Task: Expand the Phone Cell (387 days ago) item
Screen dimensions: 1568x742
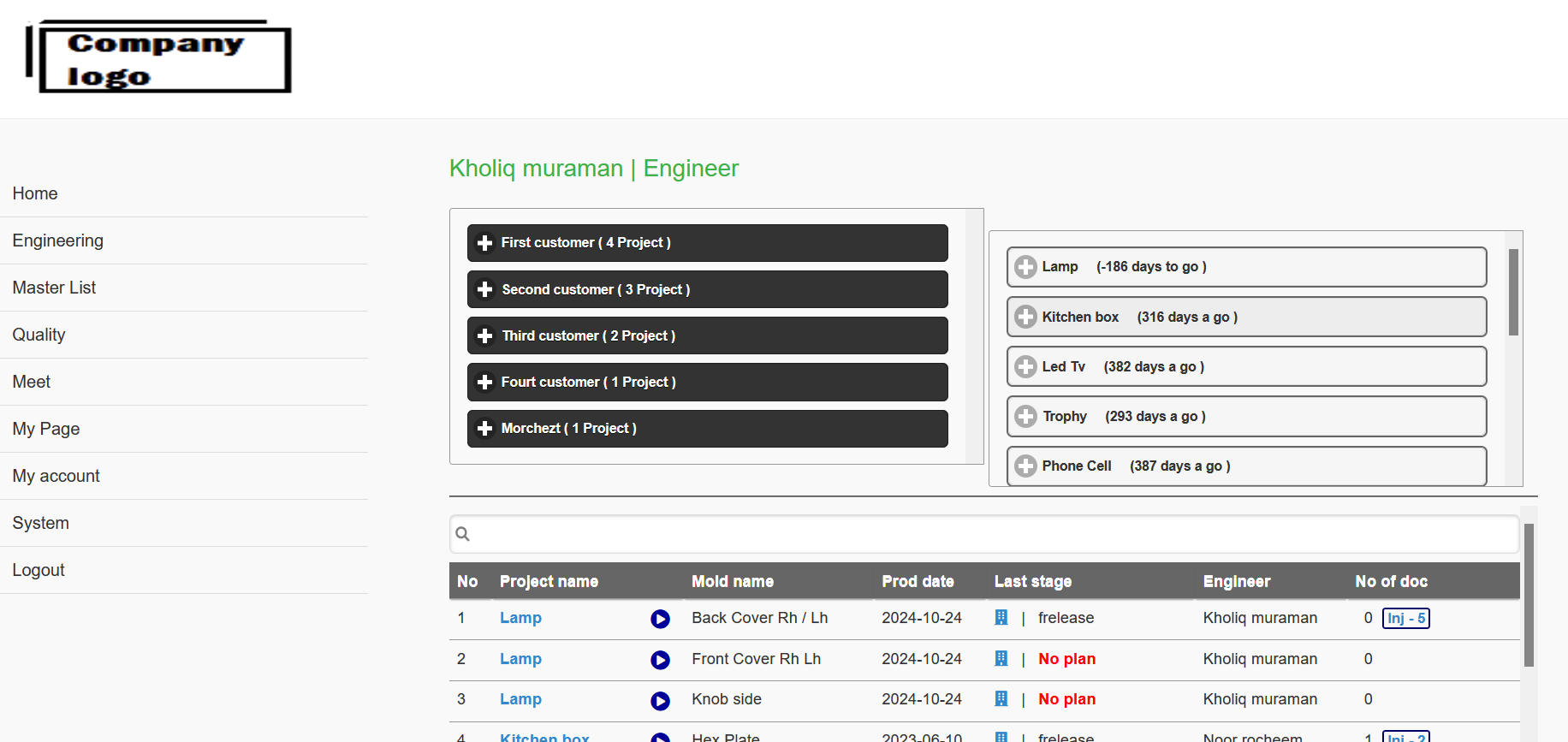Action: click(x=1246, y=466)
